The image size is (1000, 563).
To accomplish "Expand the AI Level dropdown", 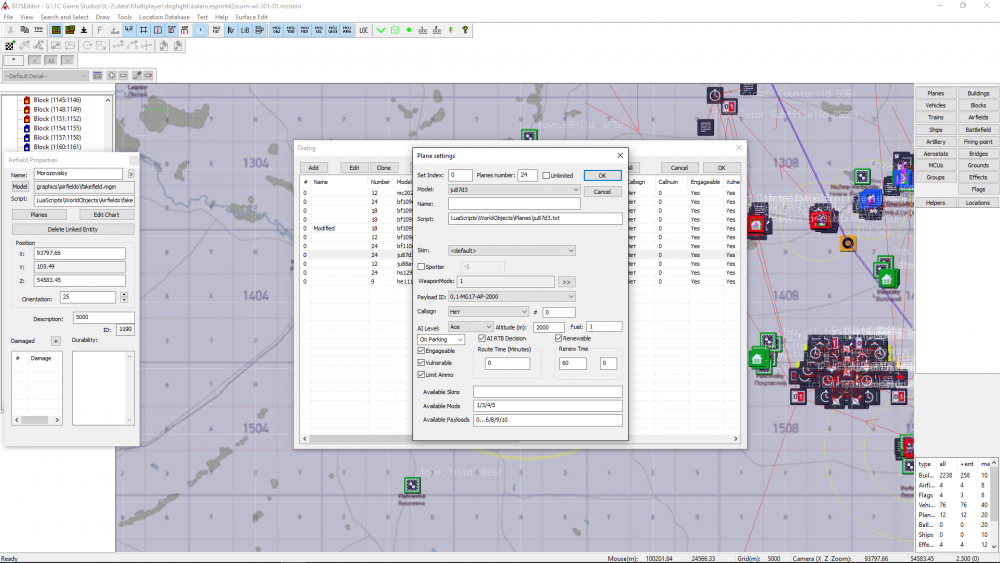I will coord(488,327).
